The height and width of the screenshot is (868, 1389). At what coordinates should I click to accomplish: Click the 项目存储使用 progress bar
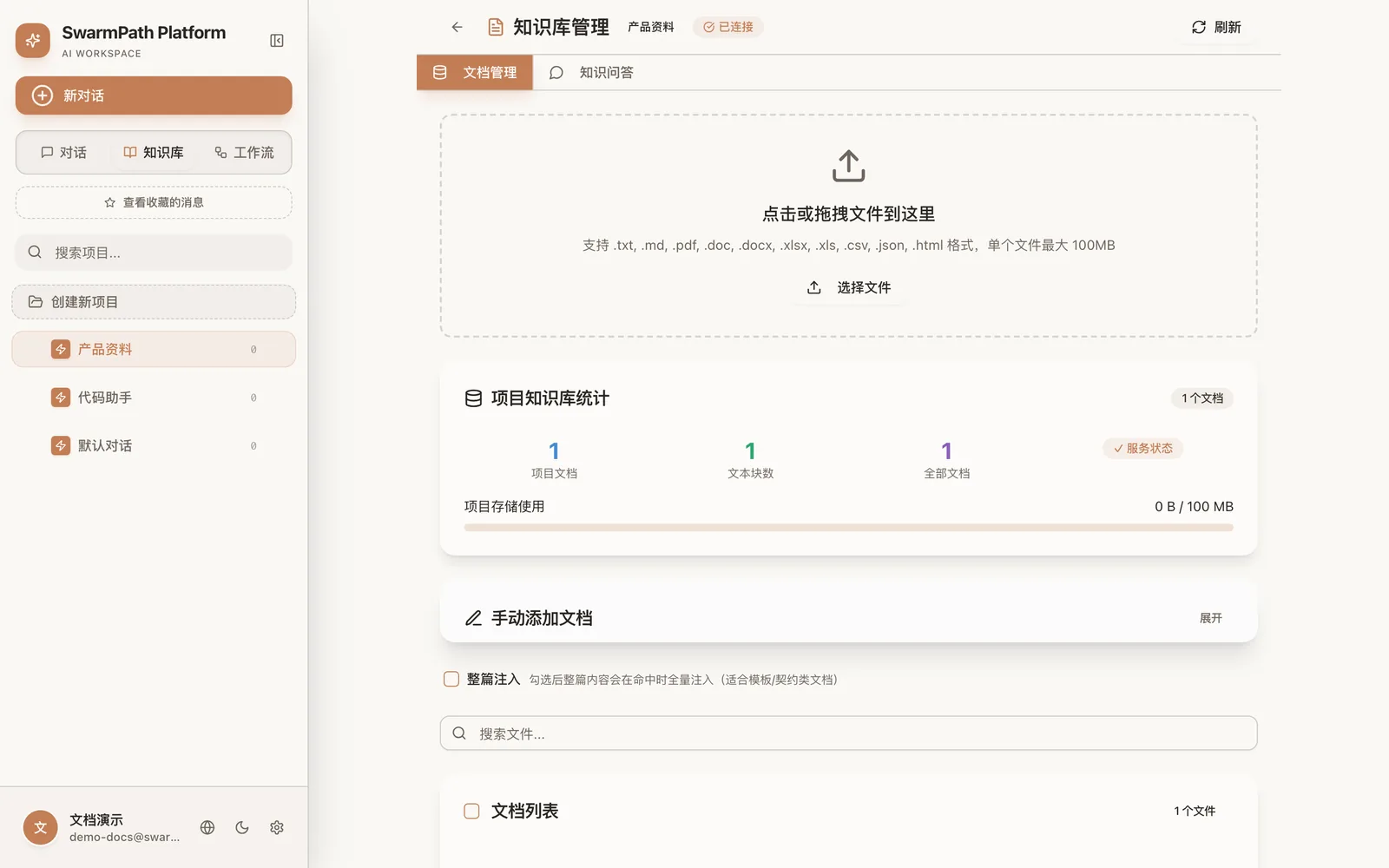coord(849,527)
